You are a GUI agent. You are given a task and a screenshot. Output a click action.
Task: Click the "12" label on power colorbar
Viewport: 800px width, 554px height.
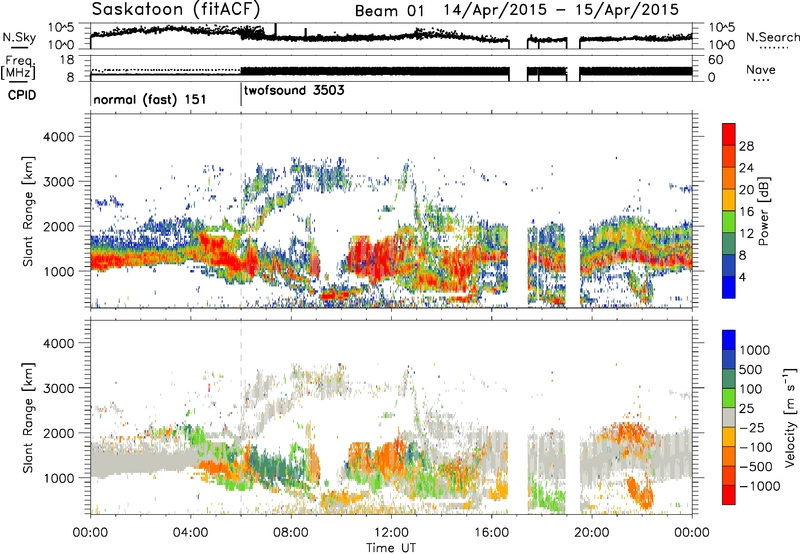(x=746, y=234)
